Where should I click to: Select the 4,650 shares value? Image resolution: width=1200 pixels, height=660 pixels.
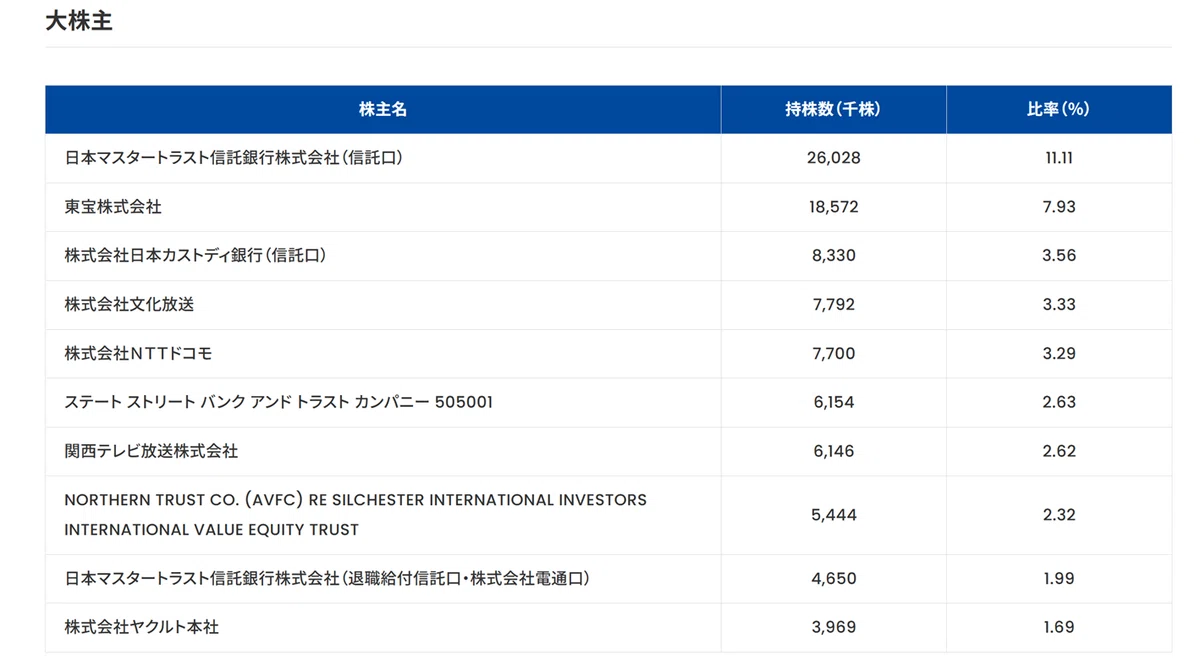click(x=834, y=578)
